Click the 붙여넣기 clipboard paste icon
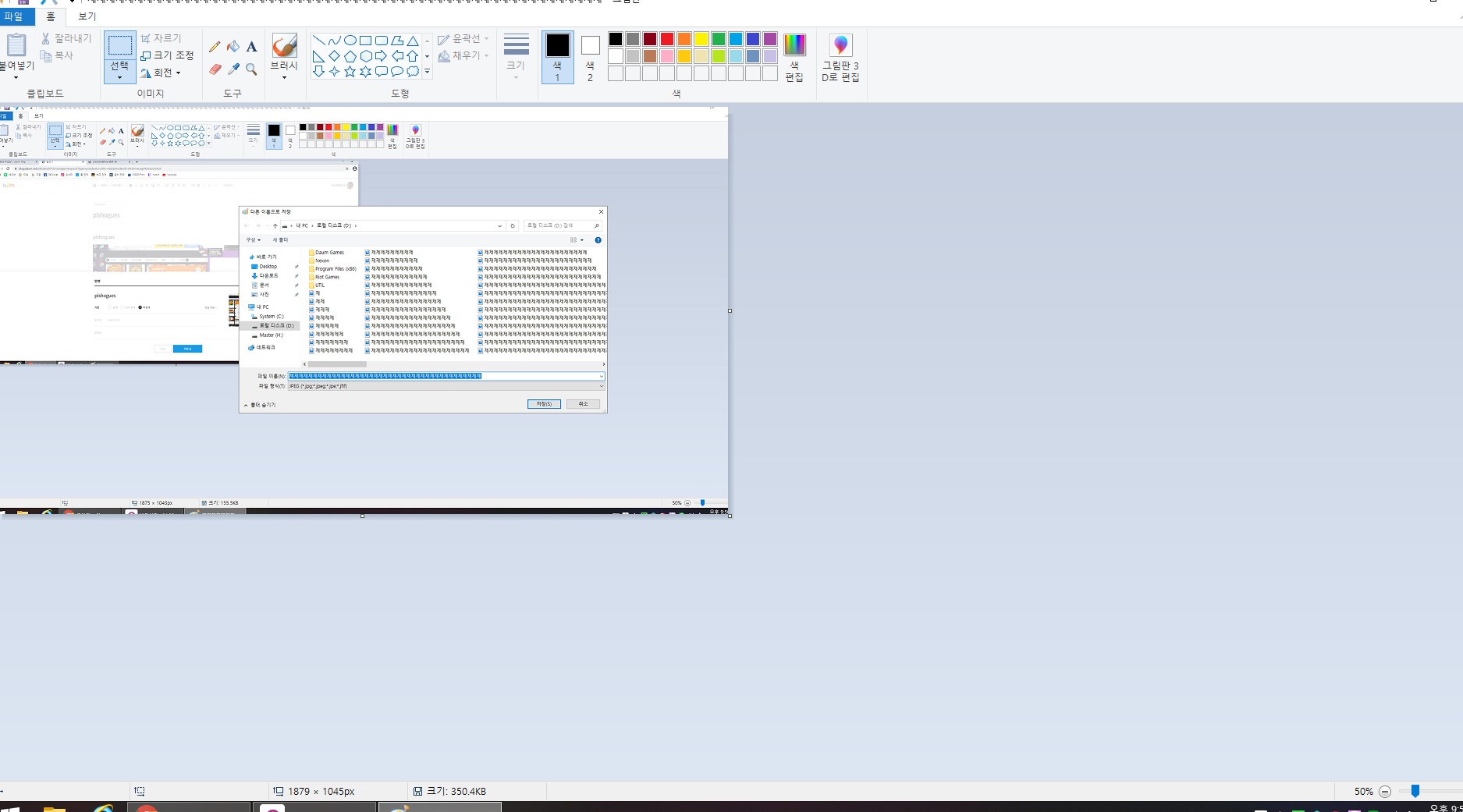The width and height of the screenshot is (1463, 812). point(16,45)
